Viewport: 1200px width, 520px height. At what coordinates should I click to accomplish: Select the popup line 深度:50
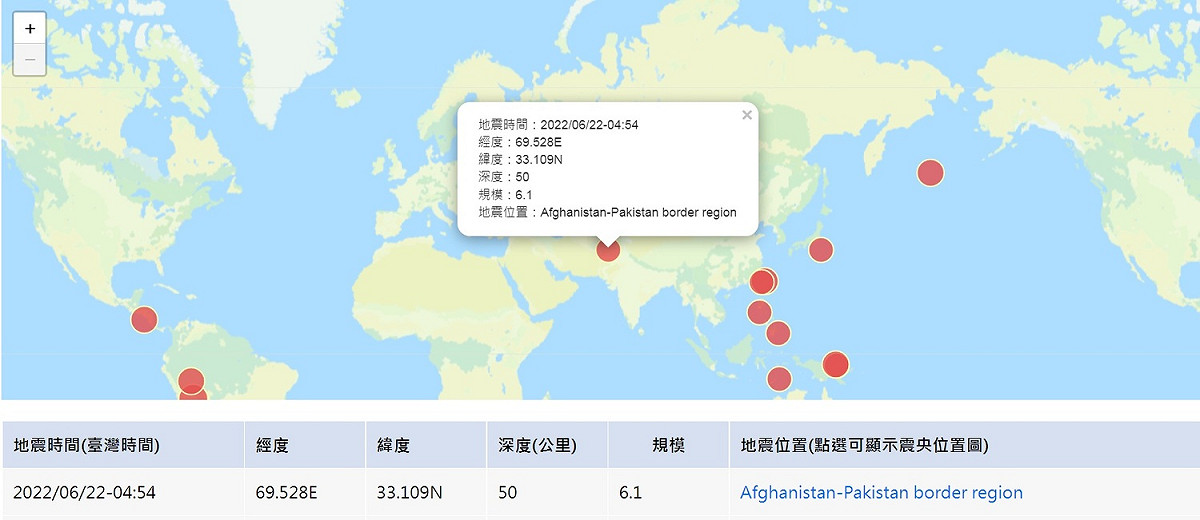point(504,177)
